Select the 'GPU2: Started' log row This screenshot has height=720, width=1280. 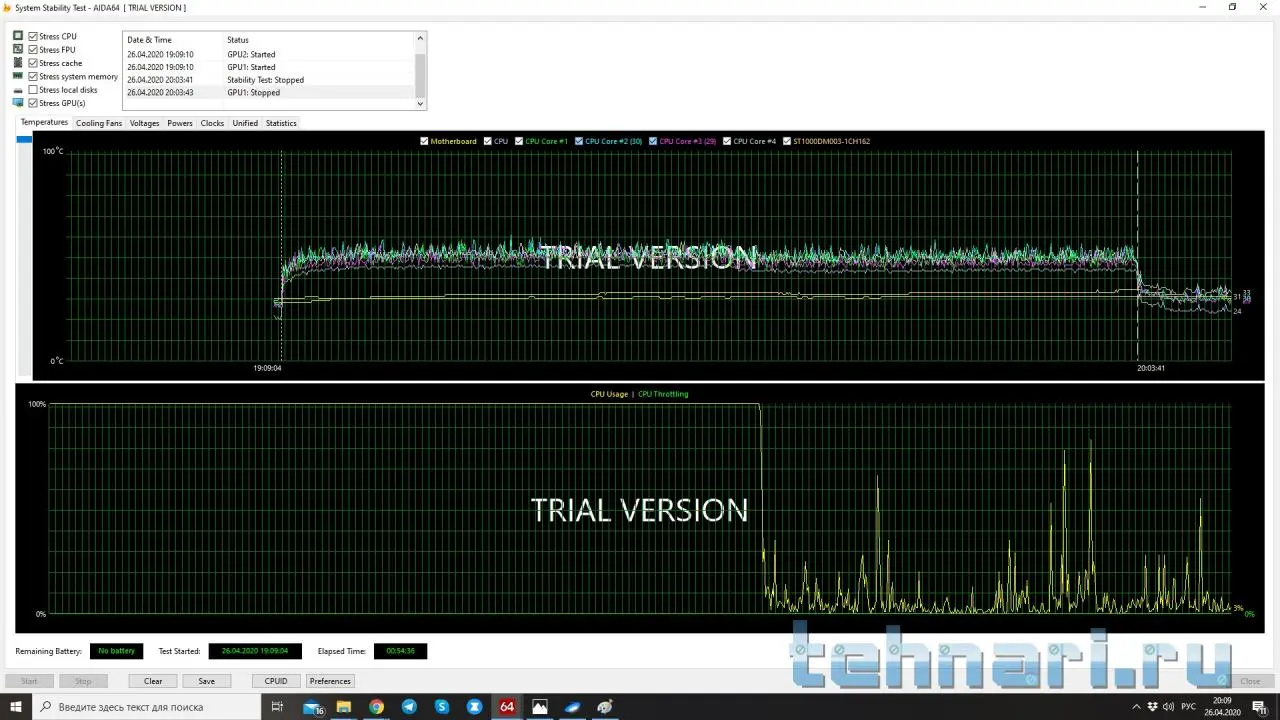(268, 54)
